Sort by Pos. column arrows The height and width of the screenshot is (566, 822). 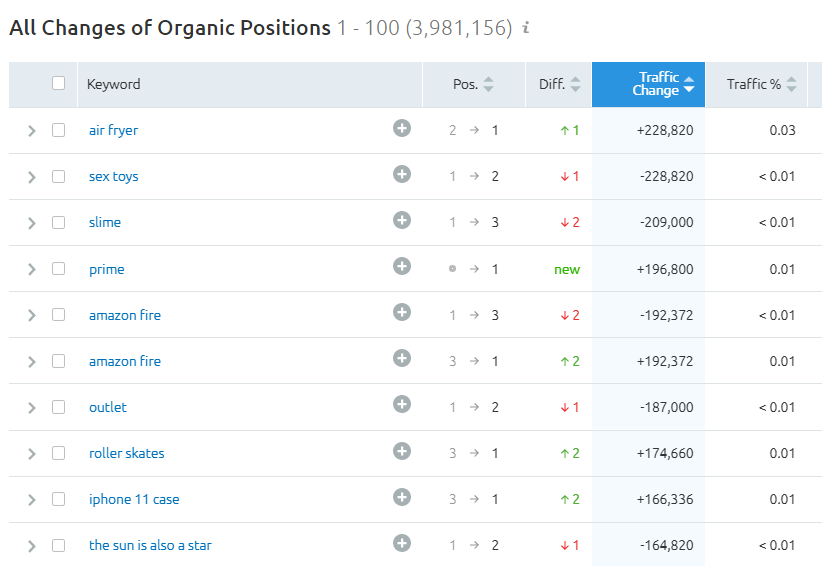(x=488, y=84)
